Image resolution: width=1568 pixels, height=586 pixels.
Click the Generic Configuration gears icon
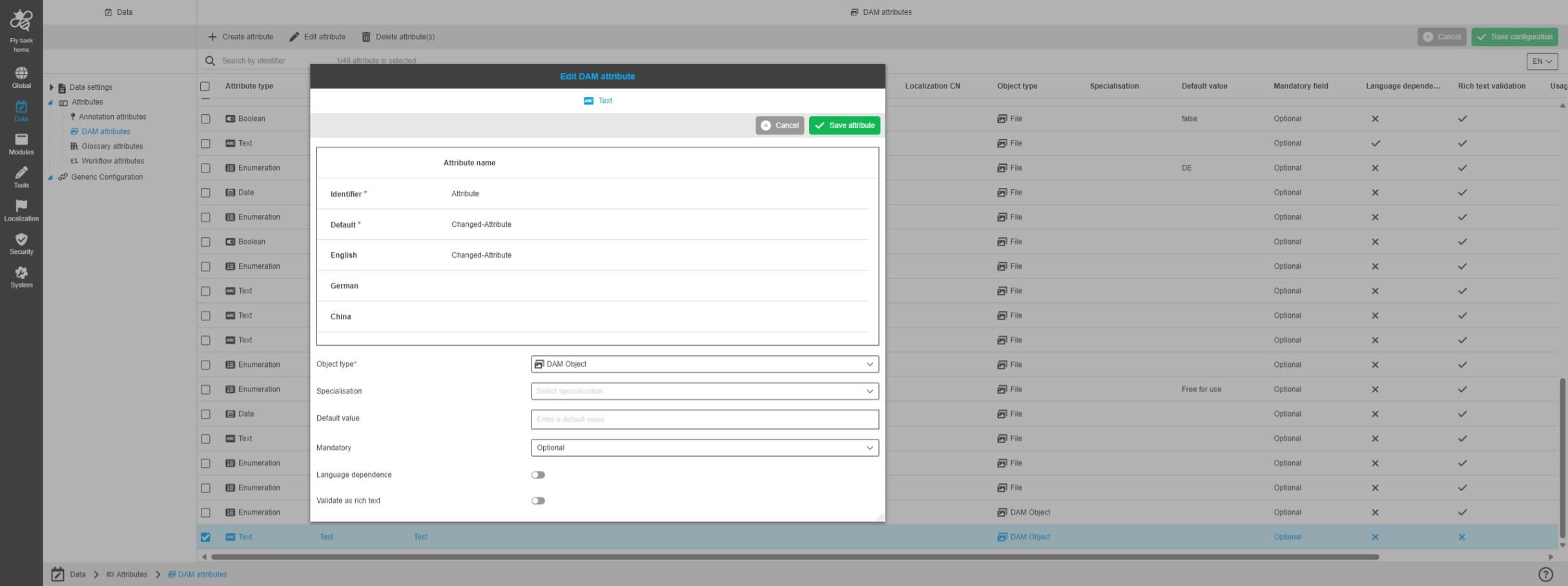click(x=63, y=177)
